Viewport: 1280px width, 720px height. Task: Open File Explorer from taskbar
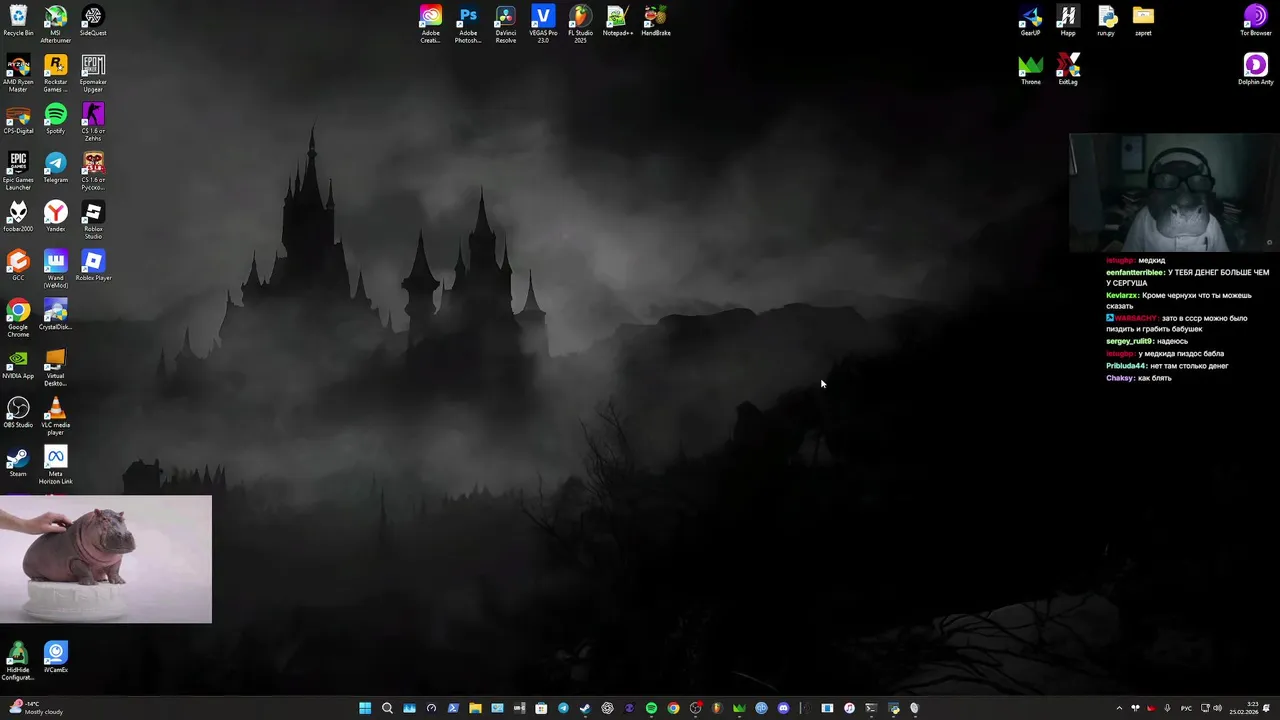(475, 708)
